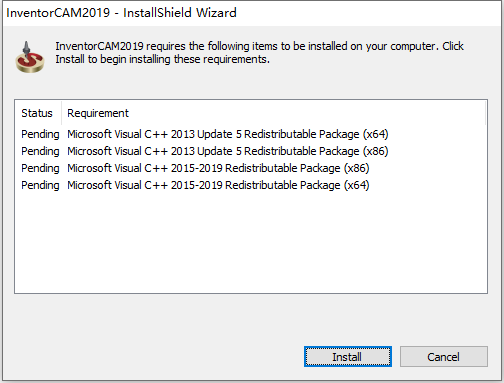Click Pending status of 2015-2019 x64 package

(40, 185)
